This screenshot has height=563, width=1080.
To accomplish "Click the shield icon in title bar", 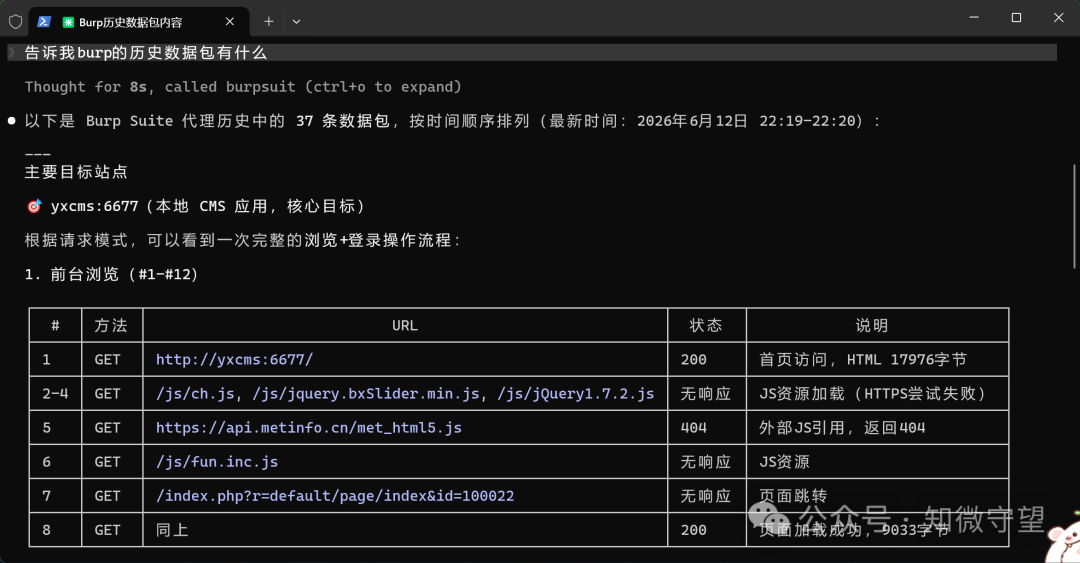I will (15, 21).
